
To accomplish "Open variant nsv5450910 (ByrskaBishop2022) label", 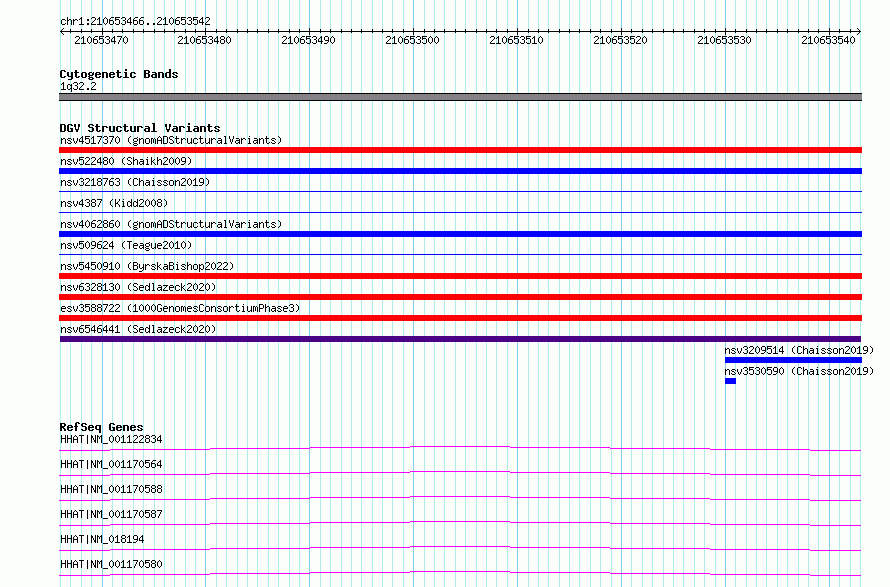I will pyautogui.click(x=147, y=266).
